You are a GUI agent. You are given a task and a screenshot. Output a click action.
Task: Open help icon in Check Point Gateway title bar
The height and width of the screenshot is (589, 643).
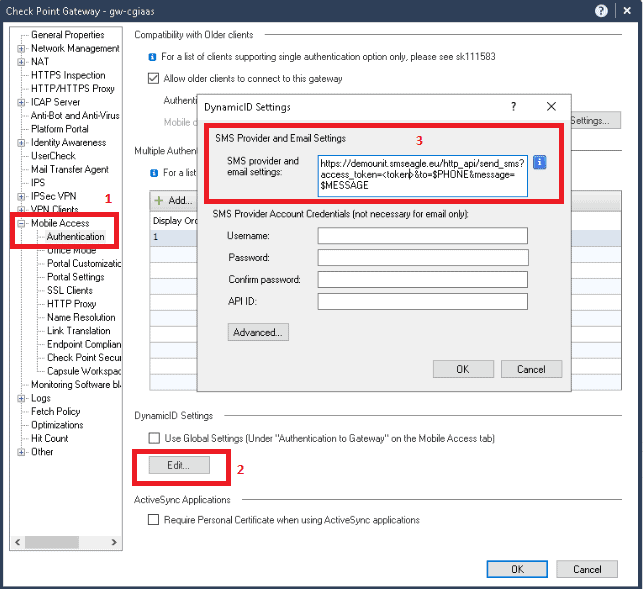tap(601, 11)
